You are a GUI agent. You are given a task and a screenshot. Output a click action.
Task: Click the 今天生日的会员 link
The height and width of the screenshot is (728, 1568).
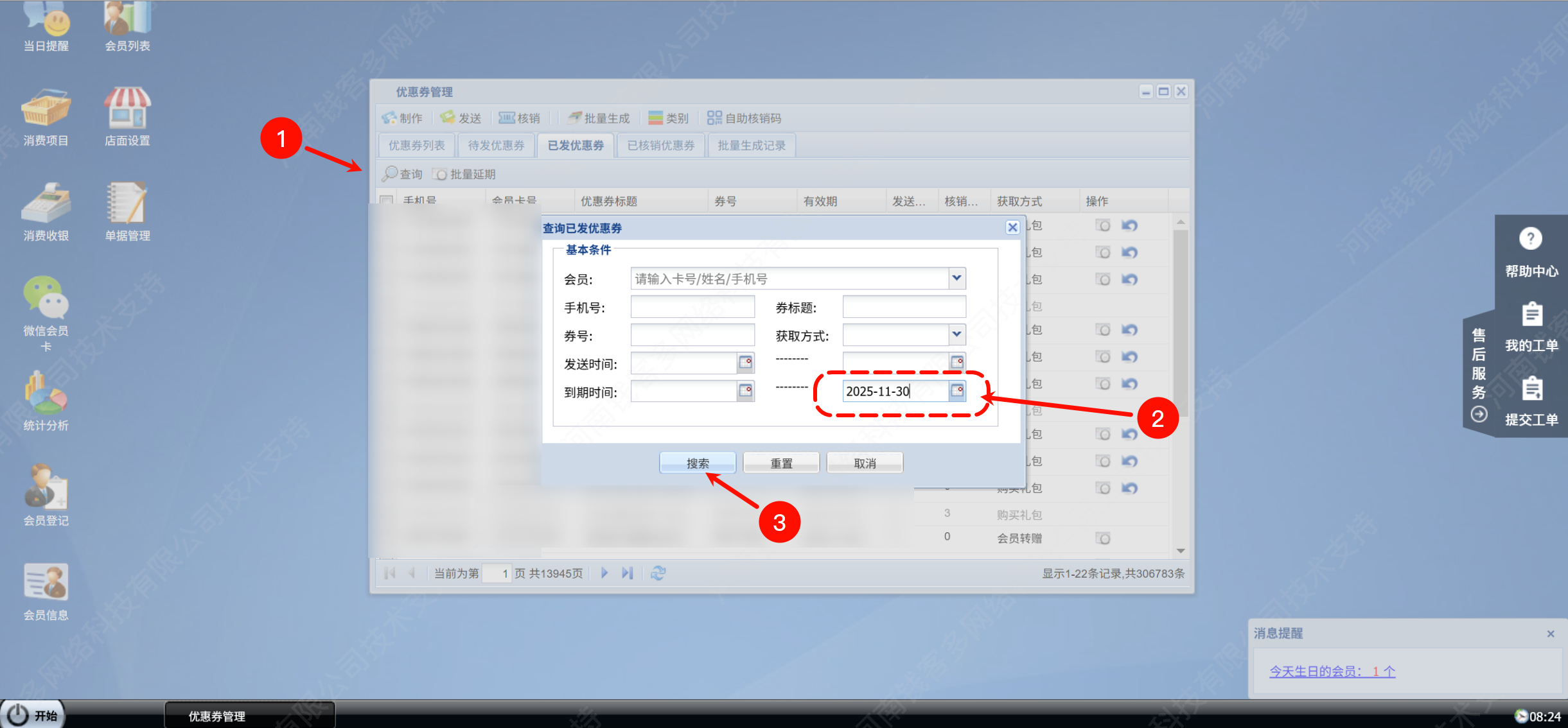pyautogui.click(x=1332, y=672)
